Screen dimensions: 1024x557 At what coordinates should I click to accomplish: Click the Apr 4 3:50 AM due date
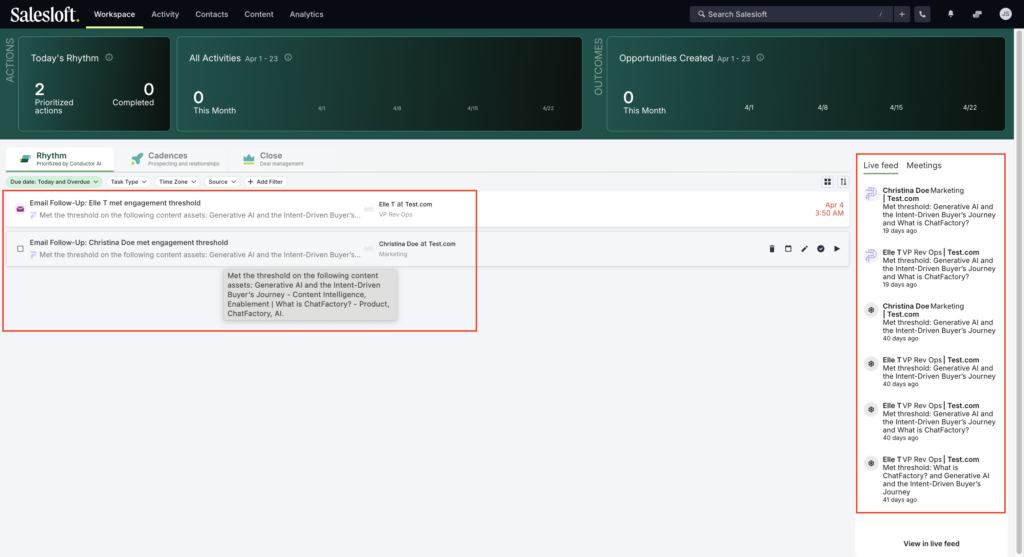pos(829,209)
